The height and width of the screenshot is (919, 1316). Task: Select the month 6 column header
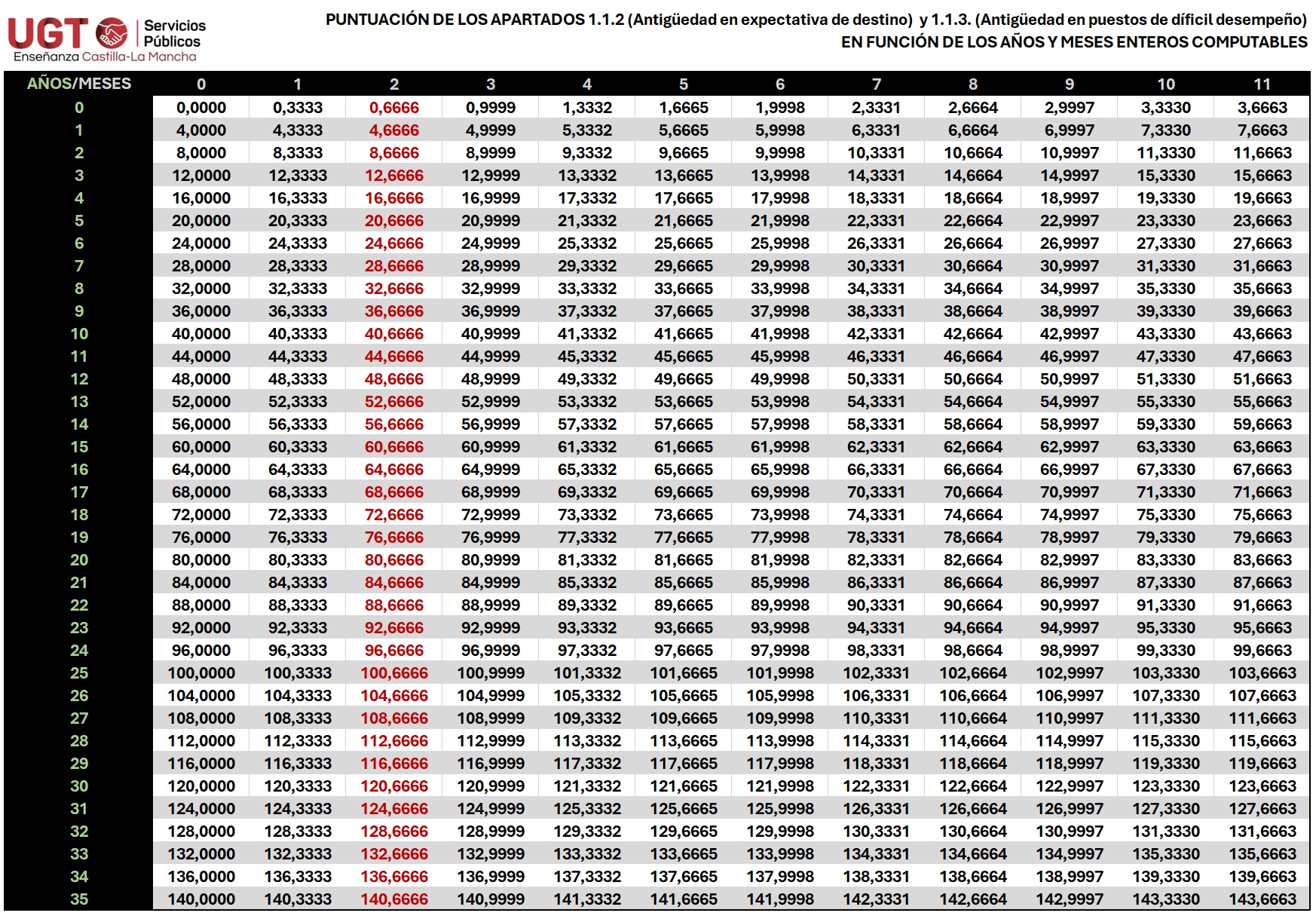[779, 84]
